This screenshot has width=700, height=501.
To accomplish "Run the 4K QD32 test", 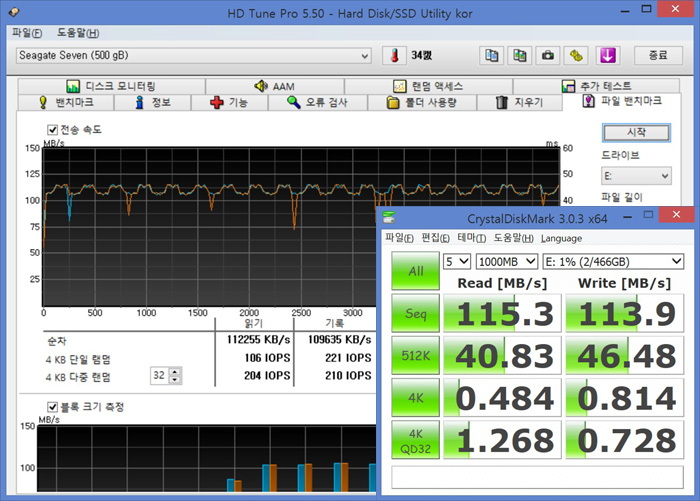I will pyautogui.click(x=416, y=440).
